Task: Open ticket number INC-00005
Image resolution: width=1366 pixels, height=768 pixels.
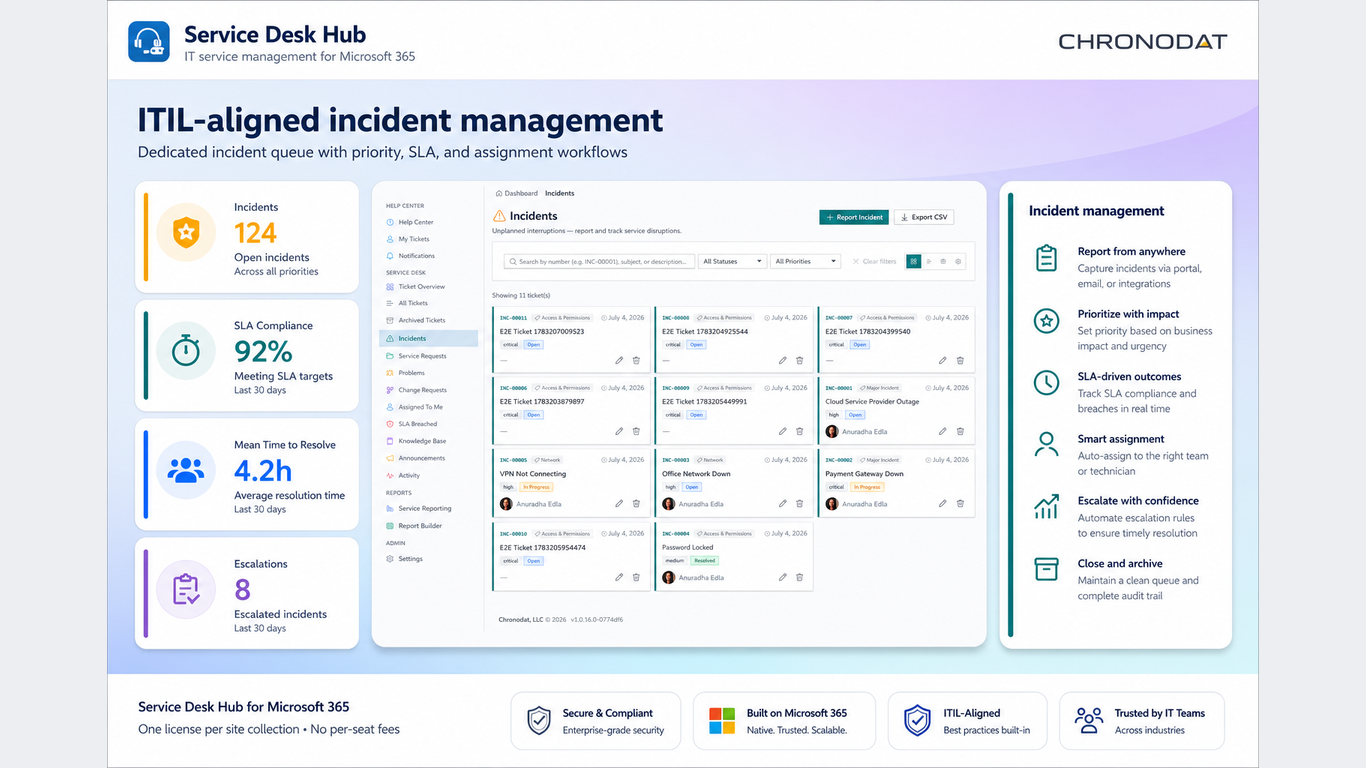Action: 513,460
